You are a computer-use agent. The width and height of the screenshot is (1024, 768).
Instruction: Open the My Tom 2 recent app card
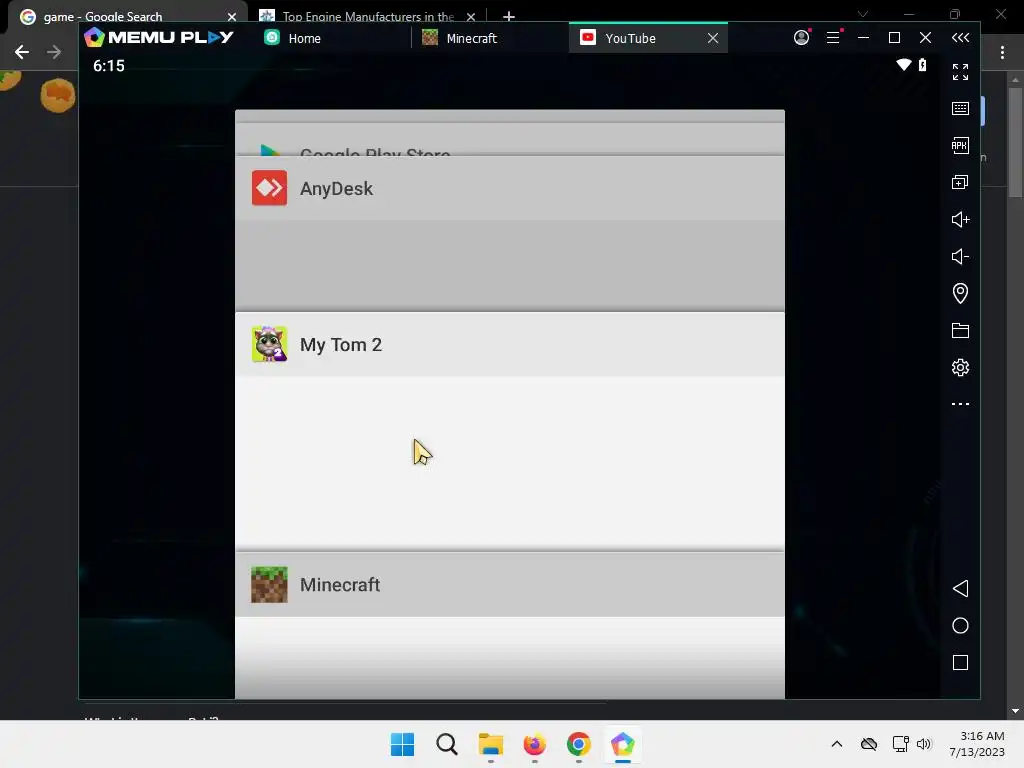[x=509, y=431]
